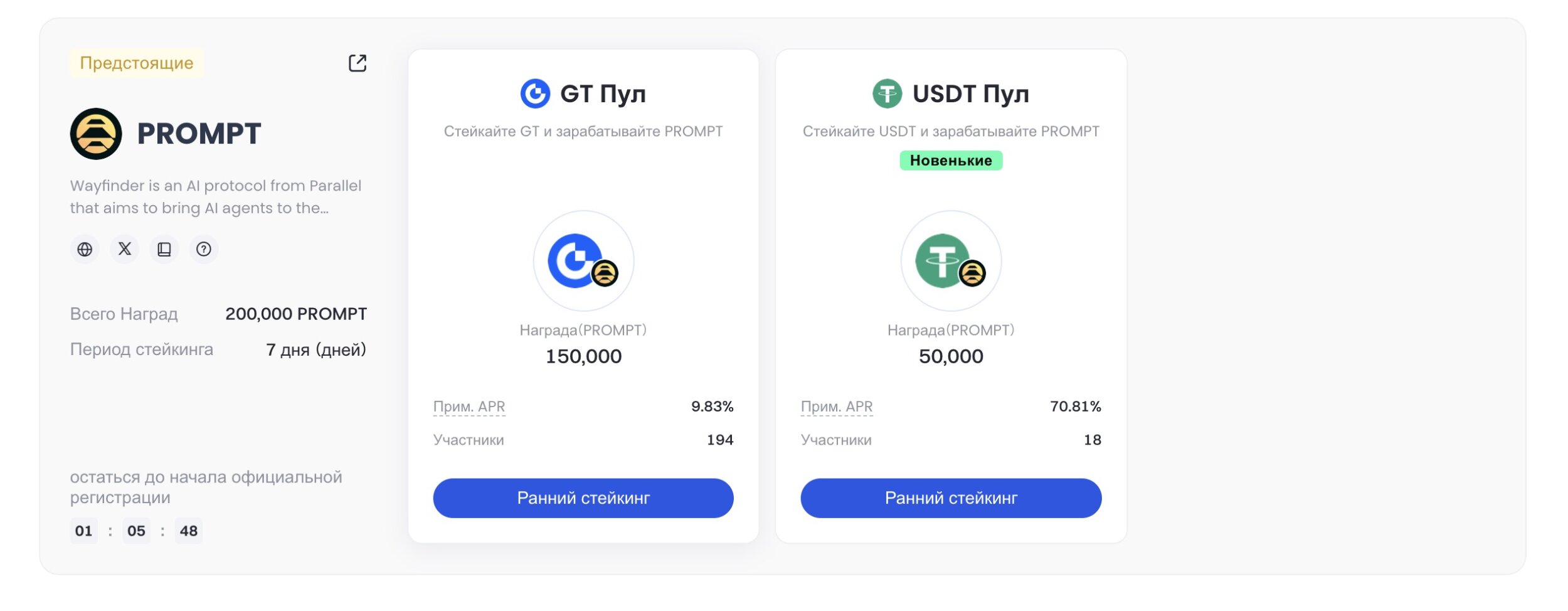The height and width of the screenshot is (611, 1568).
Task: Start early staking in USDT pool
Action: pos(951,498)
